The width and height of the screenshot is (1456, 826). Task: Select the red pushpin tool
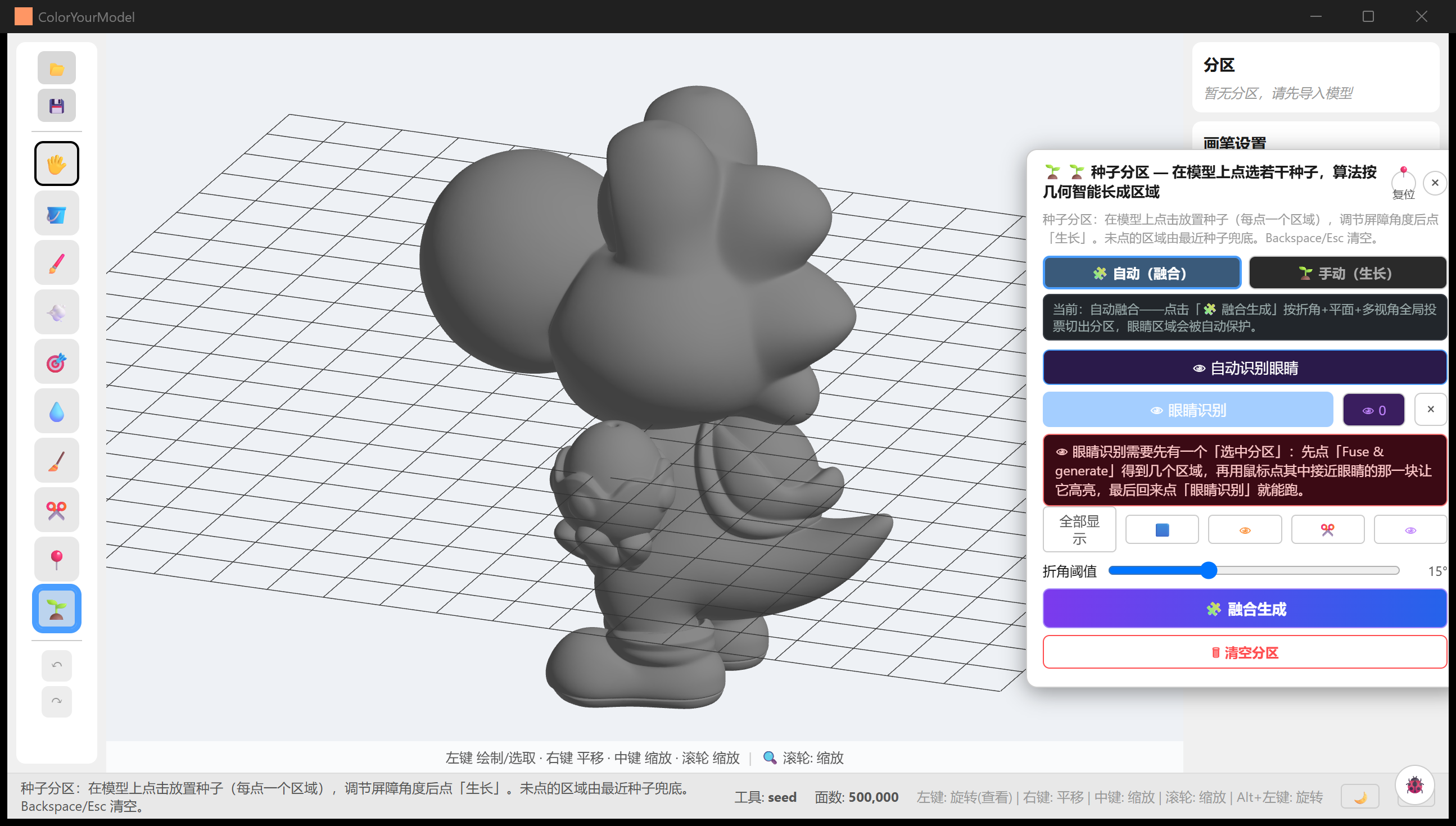point(56,559)
